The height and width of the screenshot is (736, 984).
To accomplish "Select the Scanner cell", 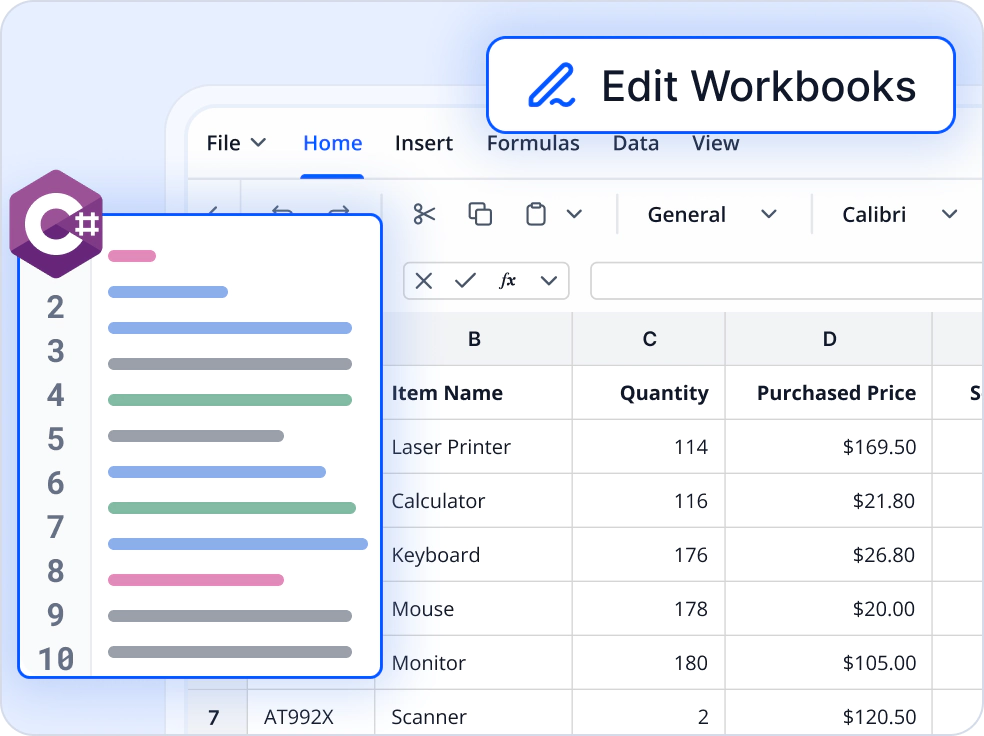I will (x=474, y=713).
